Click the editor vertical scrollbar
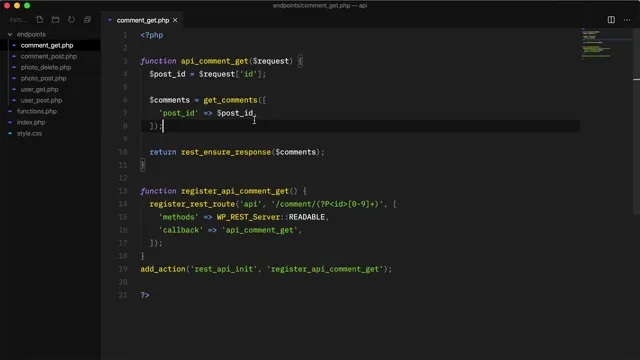 (x=636, y=120)
